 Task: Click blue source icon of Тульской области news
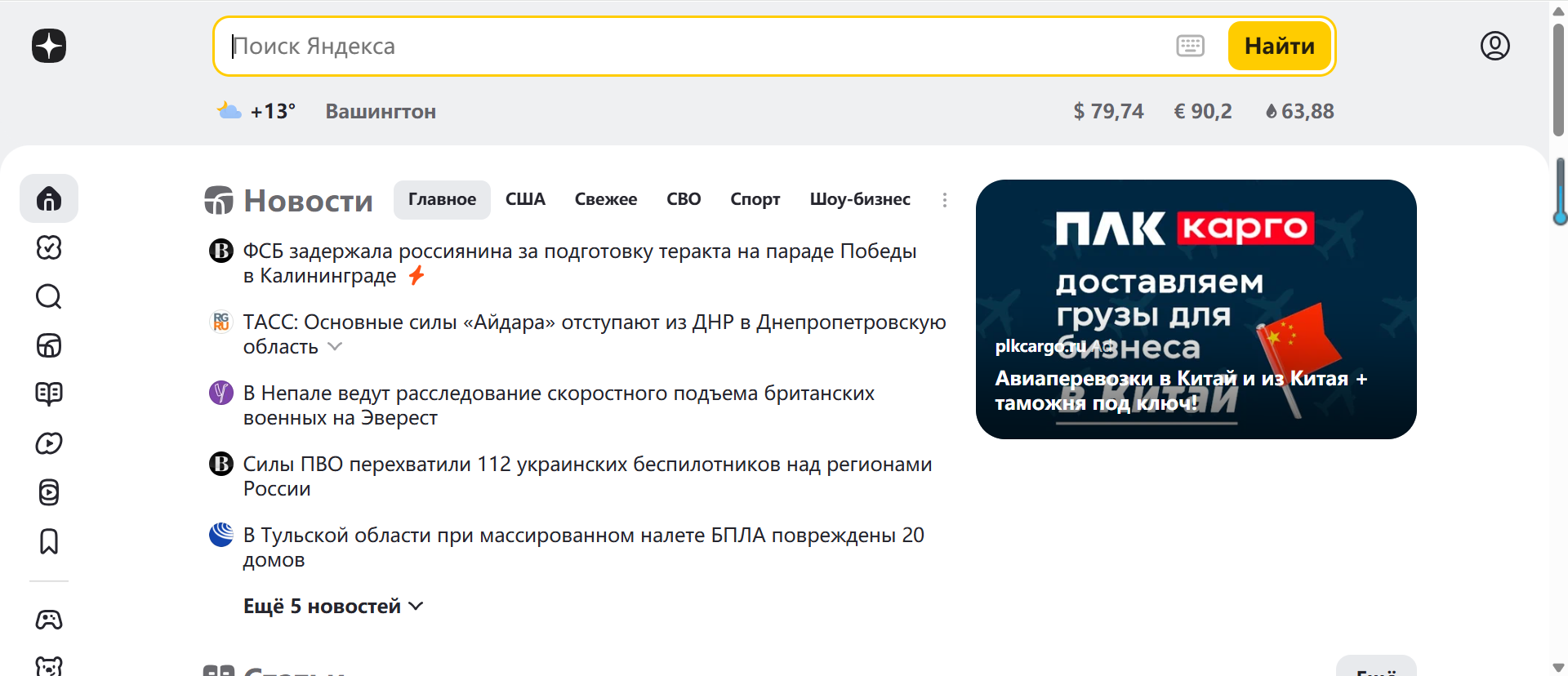point(221,535)
